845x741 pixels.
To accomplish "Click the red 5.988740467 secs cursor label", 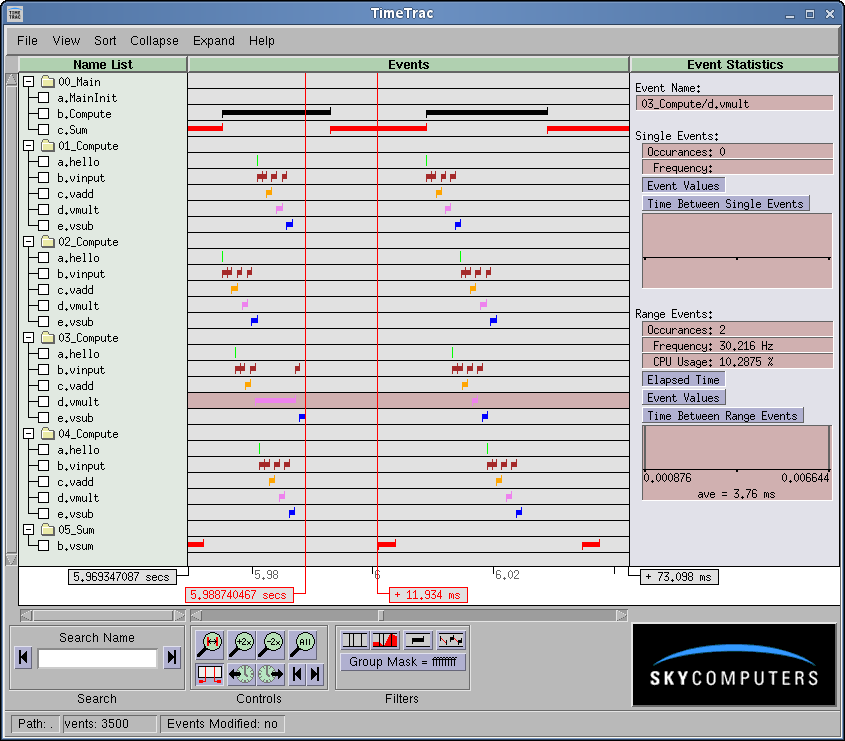I will click(239, 595).
